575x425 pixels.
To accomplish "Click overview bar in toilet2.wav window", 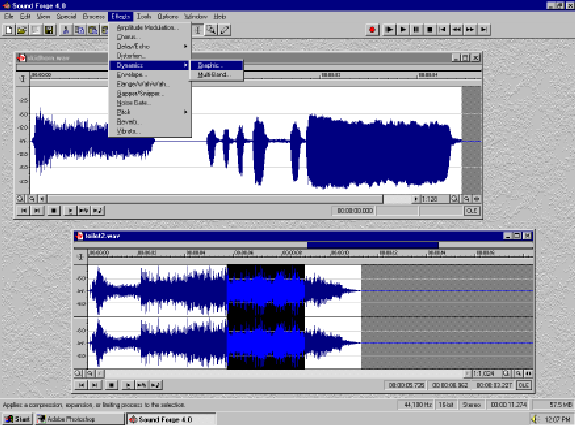I will 303,245.
